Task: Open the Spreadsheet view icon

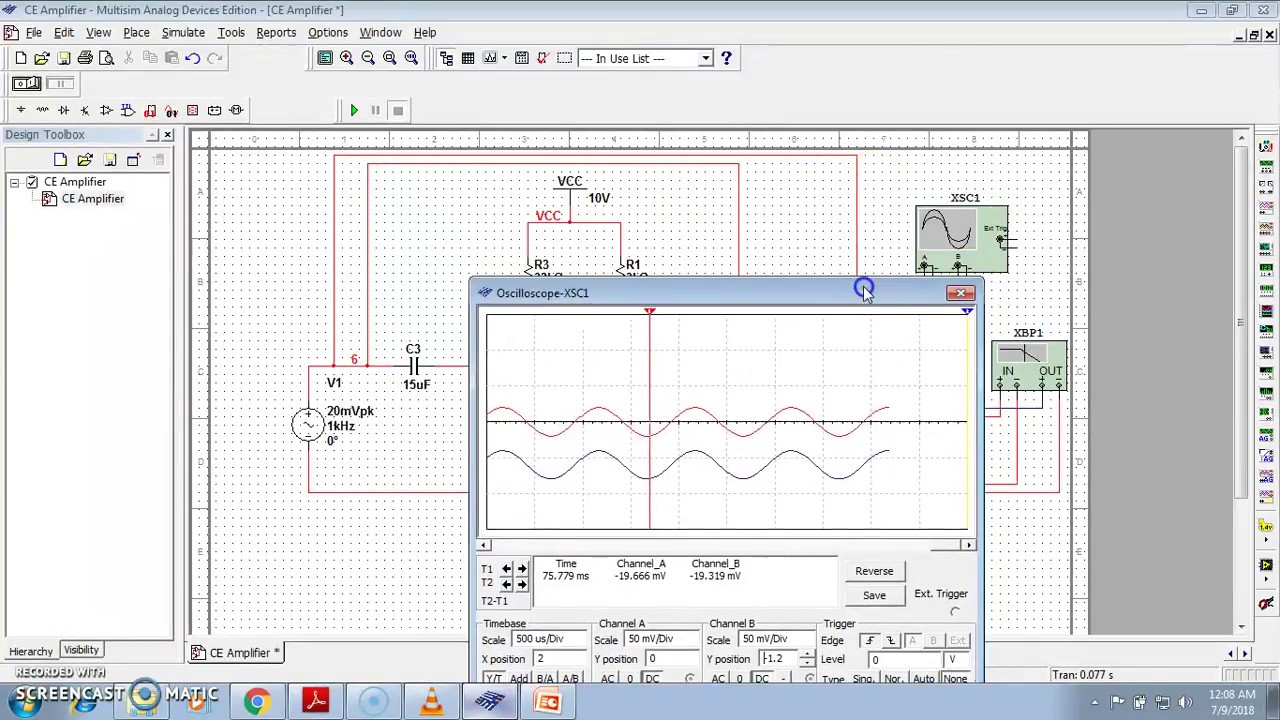Action: point(468,58)
